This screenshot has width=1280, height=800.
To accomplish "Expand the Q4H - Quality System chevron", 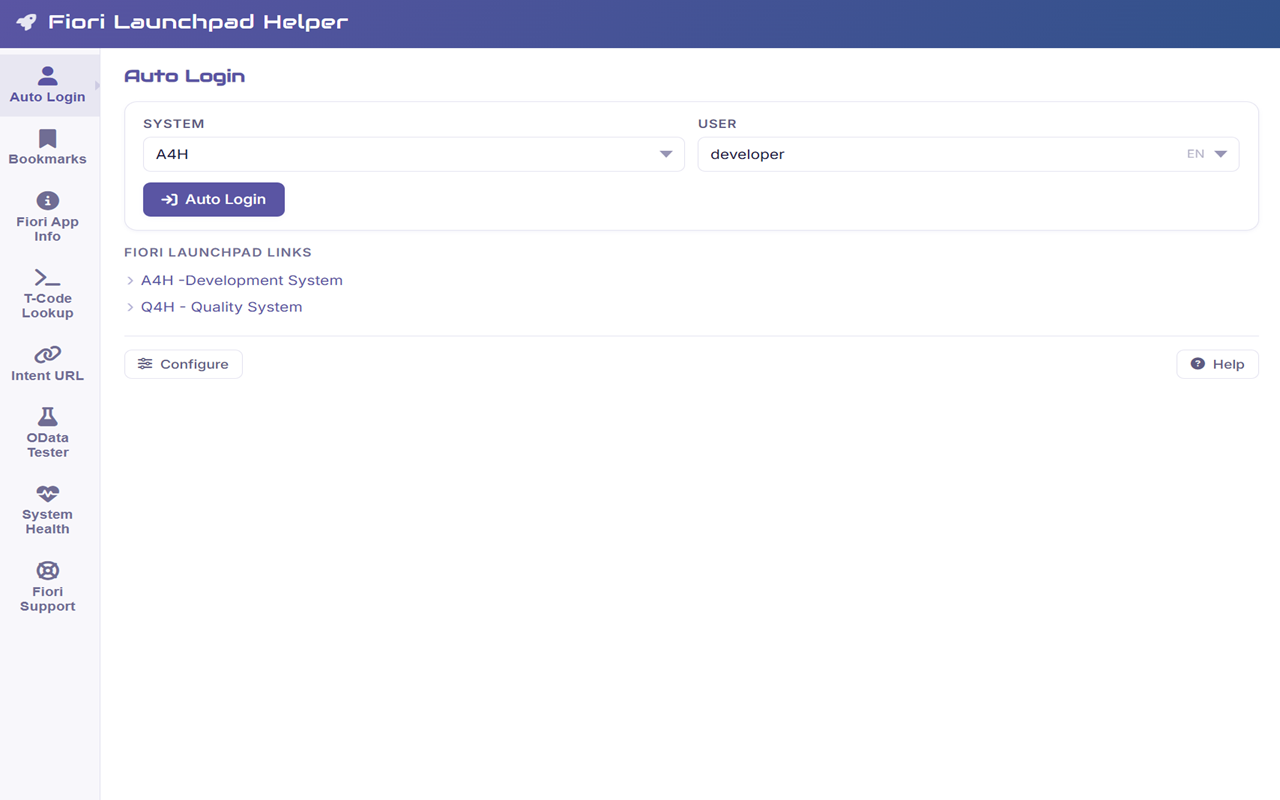I will coord(130,307).
